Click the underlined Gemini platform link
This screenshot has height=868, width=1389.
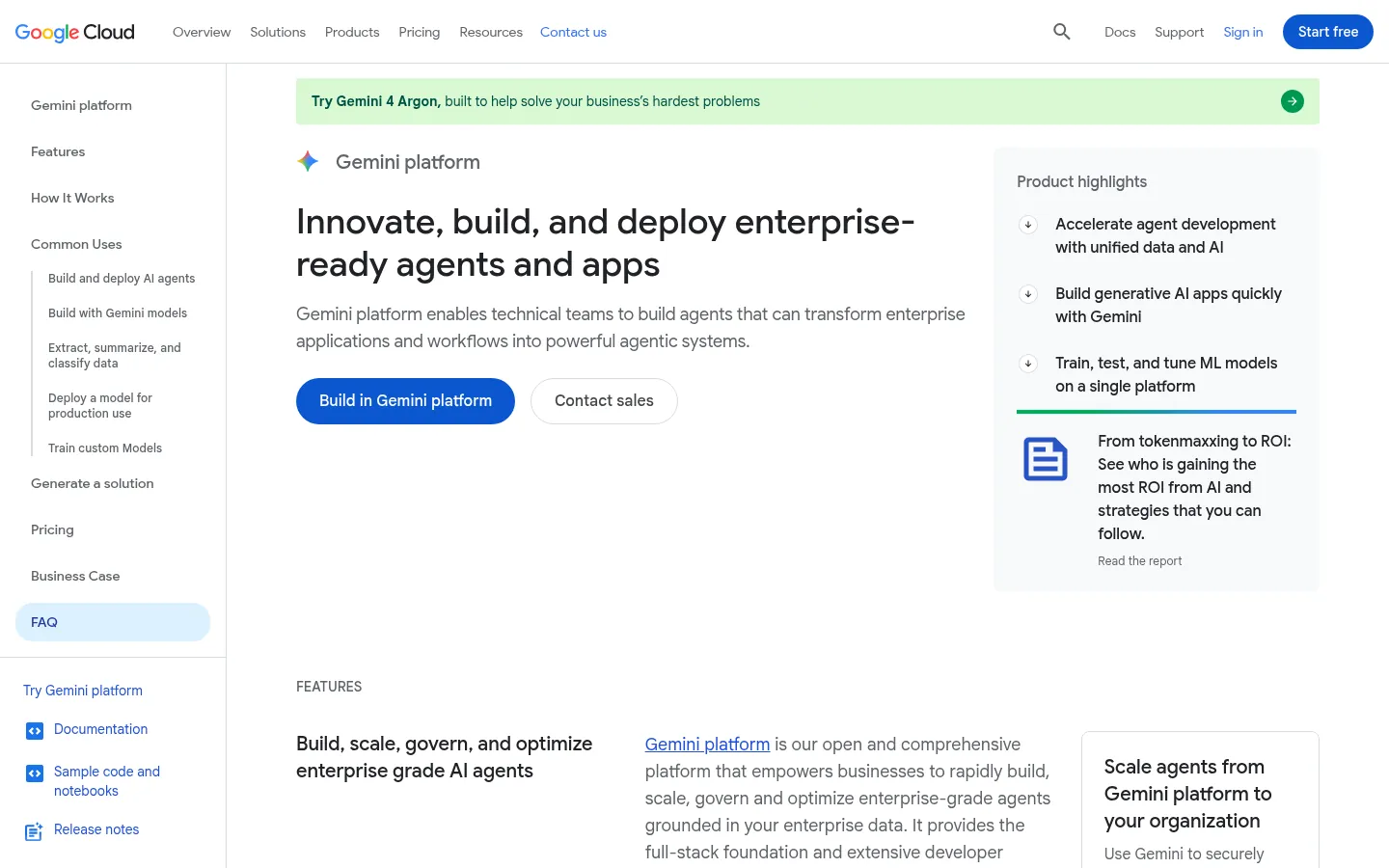pyautogui.click(x=707, y=745)
